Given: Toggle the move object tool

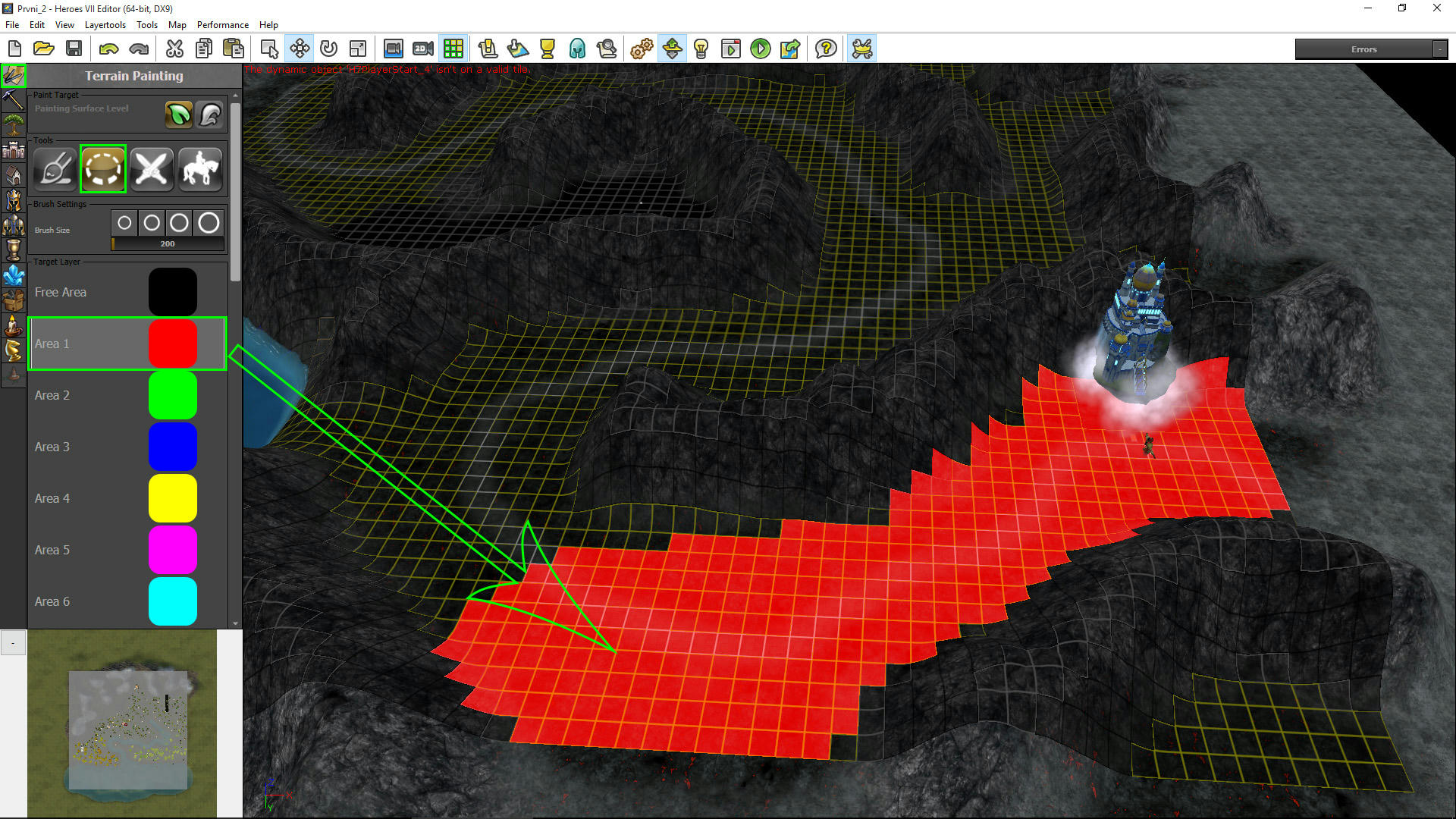Looking at the screenshot, I should pyautogui.click(x=300, y=49).
